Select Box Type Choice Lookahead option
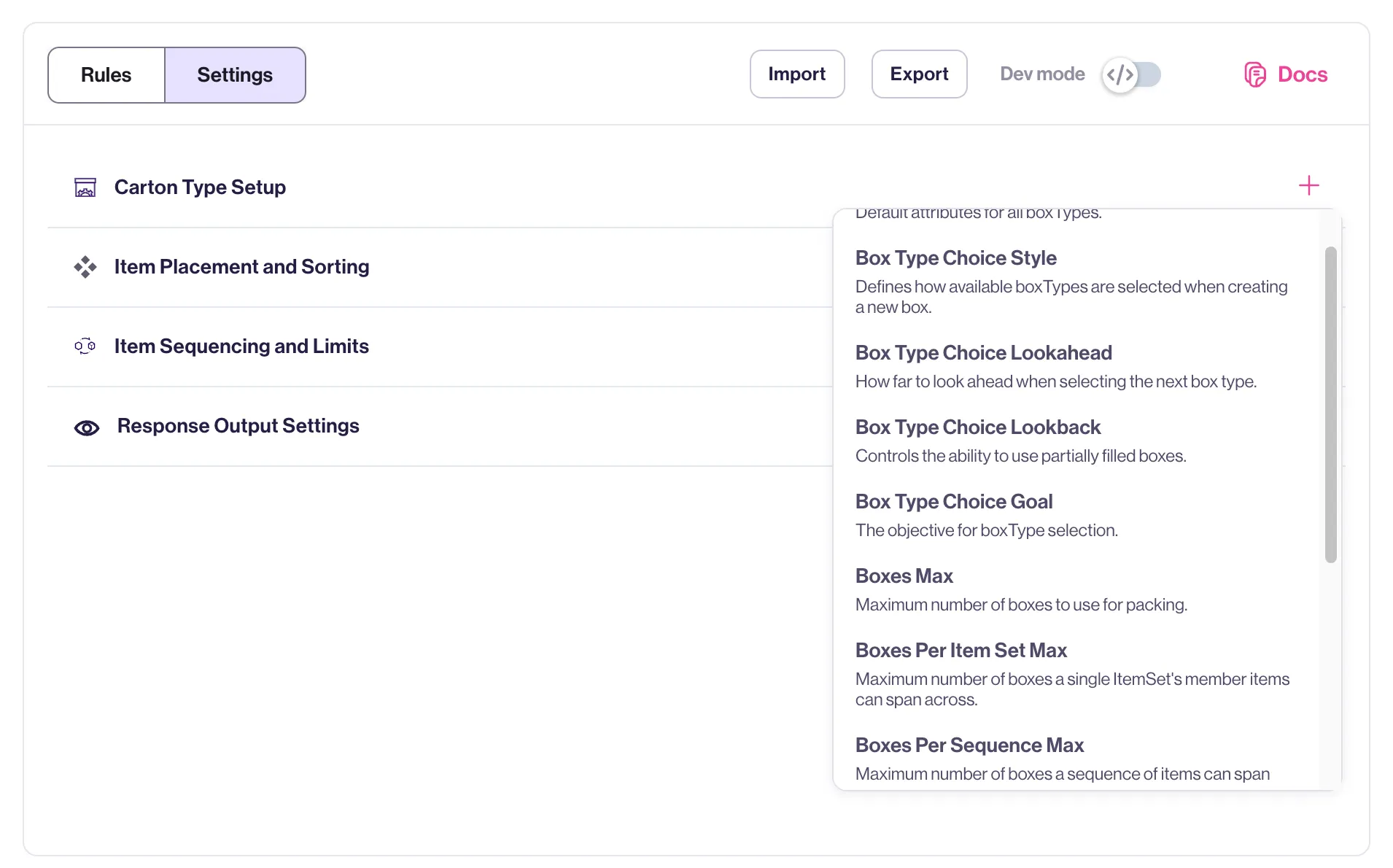The width and height of the screenshot is (1393, 868). 1076,368
